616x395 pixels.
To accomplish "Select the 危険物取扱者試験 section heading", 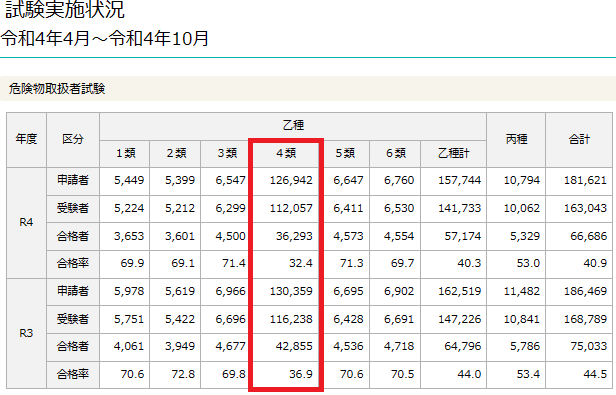I will 57,89.
